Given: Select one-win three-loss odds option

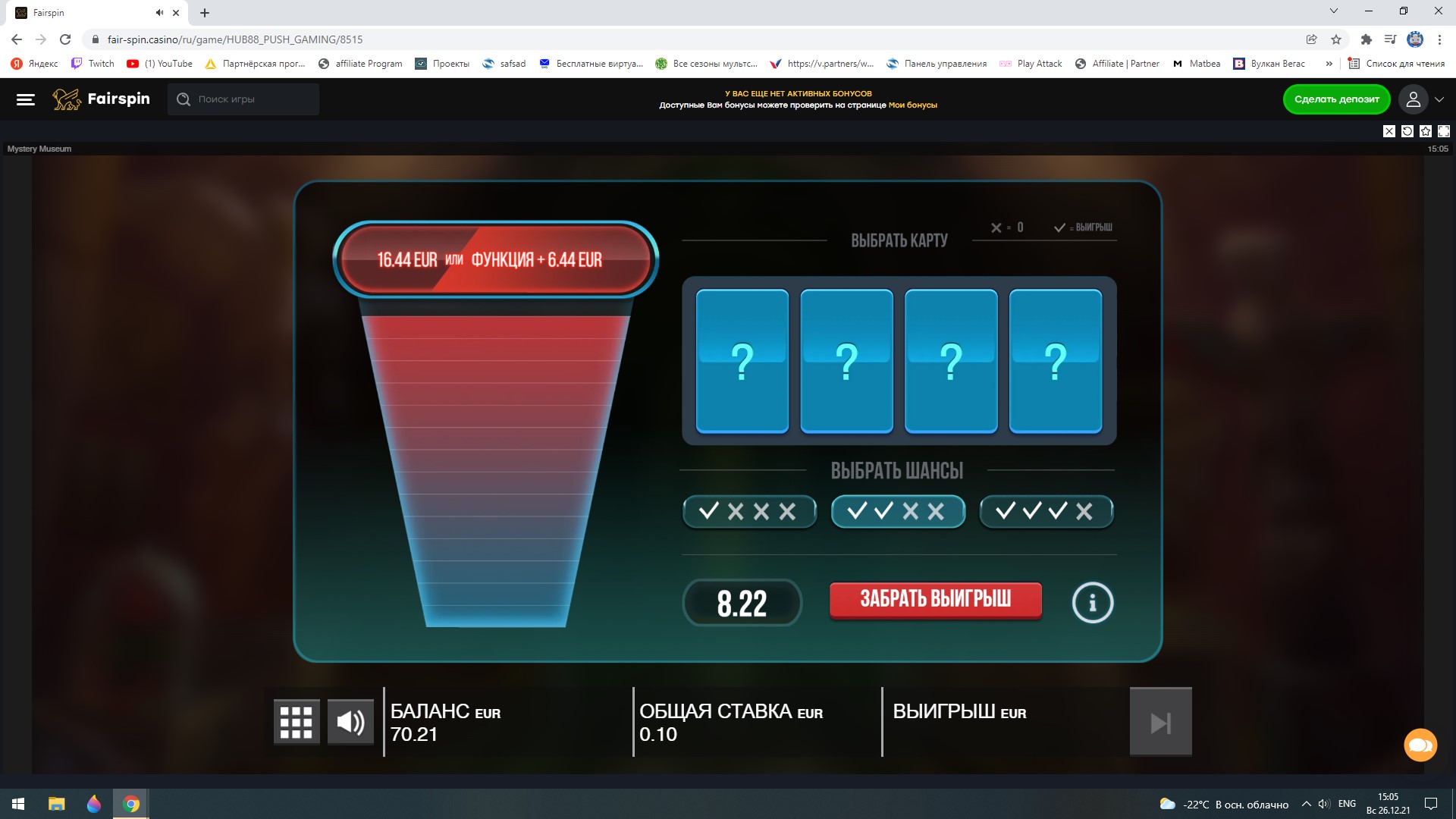Looking at the screenshot, I should click(x=749, y=511).
